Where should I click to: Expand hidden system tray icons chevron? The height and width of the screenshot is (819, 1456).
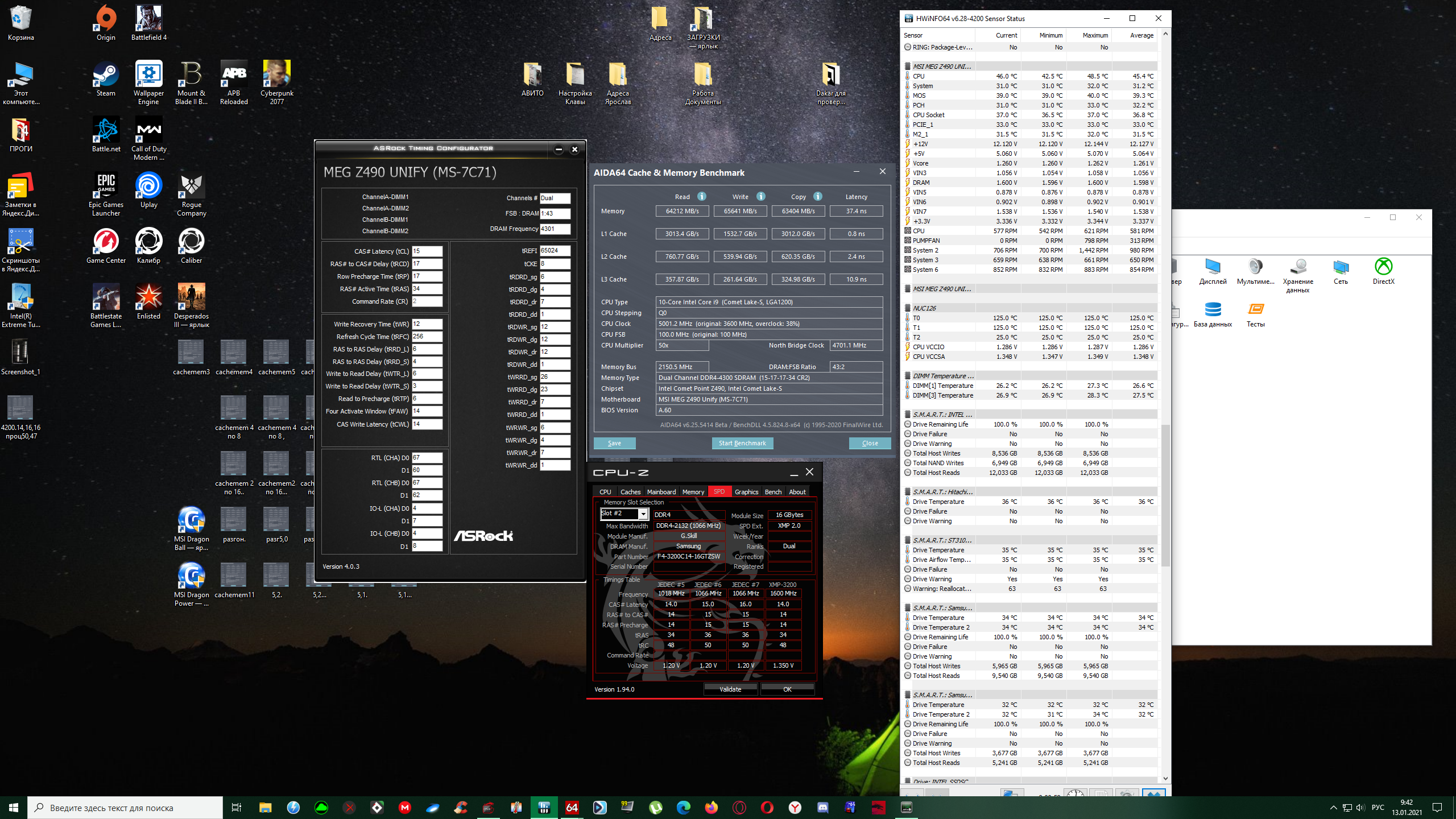coord(1333,808)
